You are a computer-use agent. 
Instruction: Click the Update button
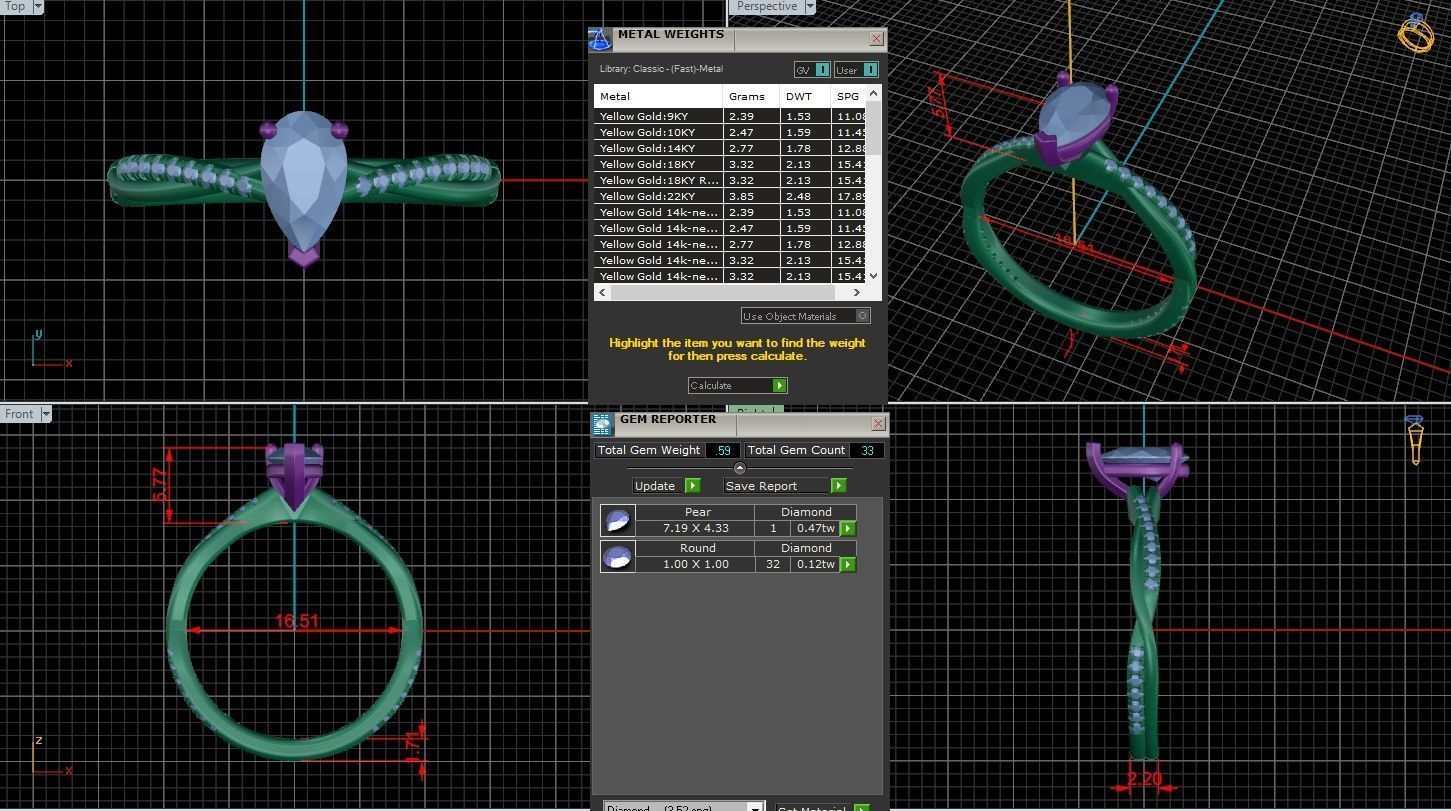(667, 486)
